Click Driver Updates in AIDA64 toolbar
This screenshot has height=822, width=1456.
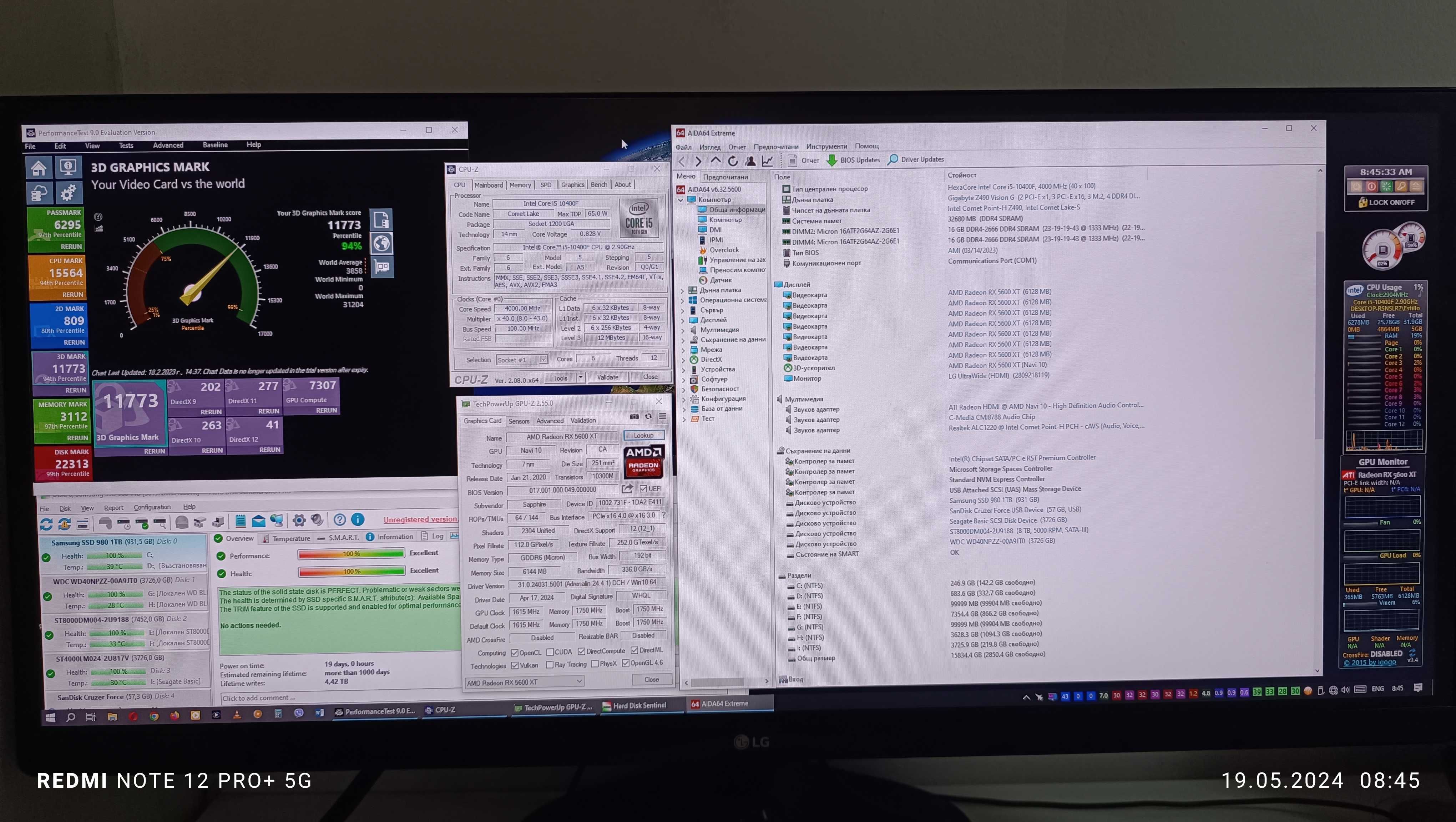click(x=916, y=159)
